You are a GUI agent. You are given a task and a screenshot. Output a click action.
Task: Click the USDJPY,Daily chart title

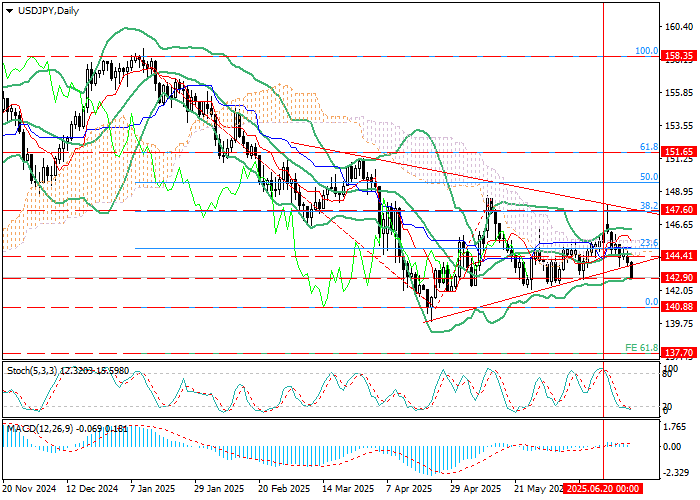(48, 11)
